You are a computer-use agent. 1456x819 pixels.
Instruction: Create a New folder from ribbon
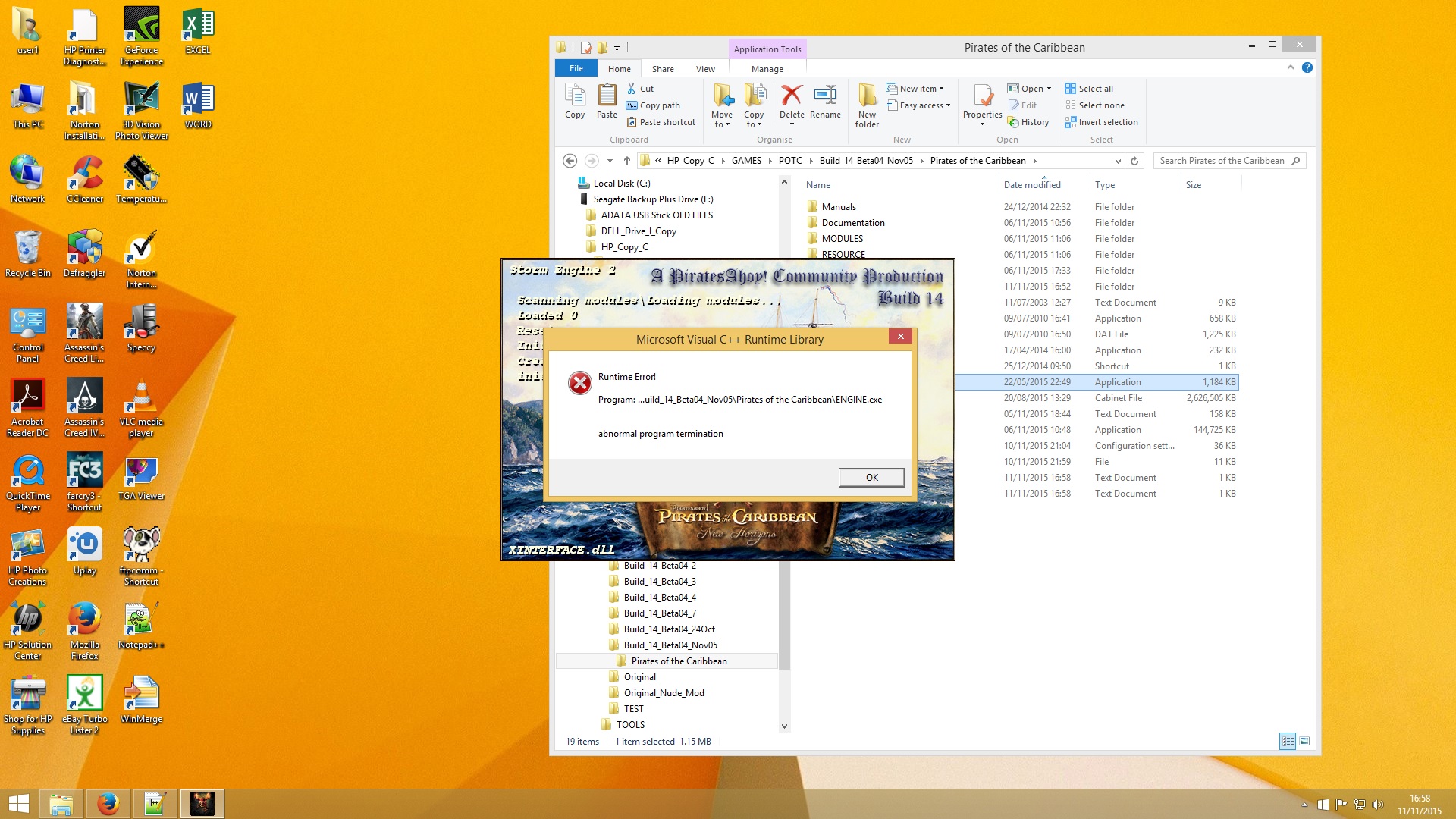867,106
